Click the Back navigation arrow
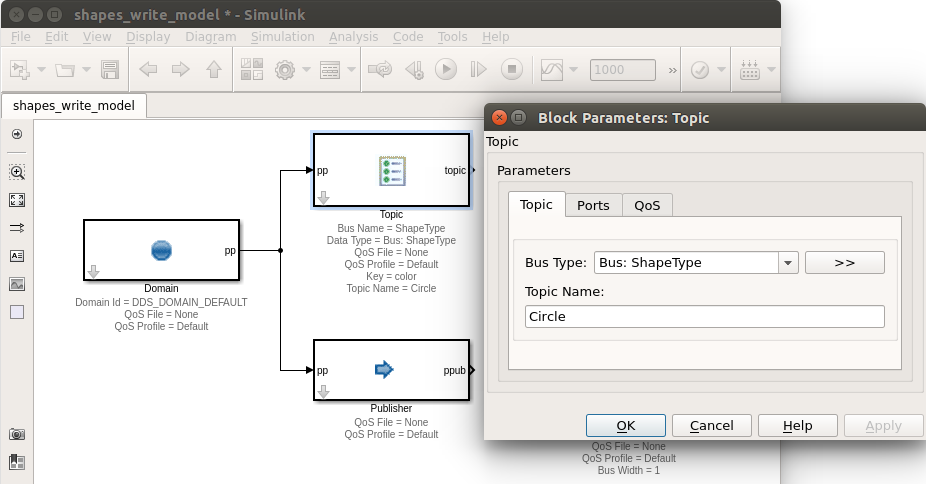Image resolution: width=926 pixels, height=484 pixels. 148,70
